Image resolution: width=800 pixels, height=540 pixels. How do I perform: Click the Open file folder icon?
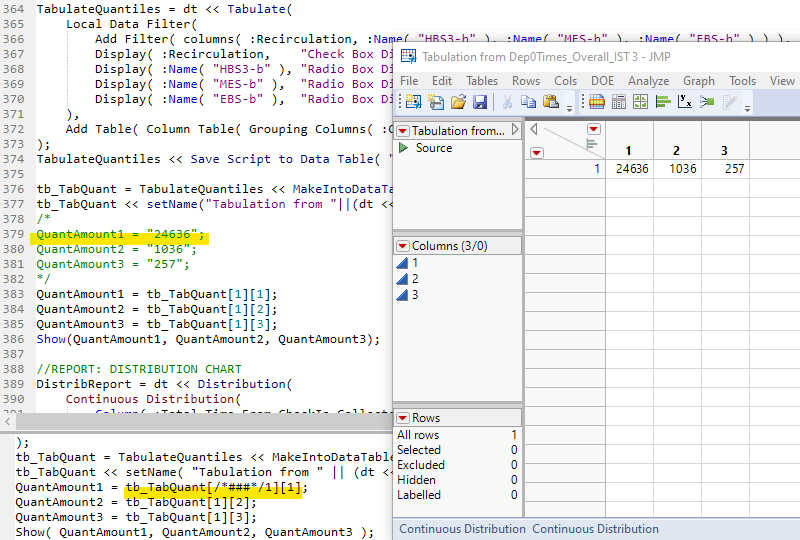point(459,102)
